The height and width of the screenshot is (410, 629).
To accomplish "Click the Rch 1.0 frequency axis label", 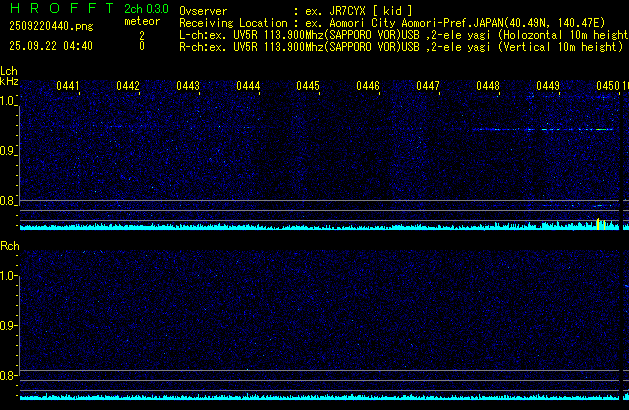I will click(9, 275).
